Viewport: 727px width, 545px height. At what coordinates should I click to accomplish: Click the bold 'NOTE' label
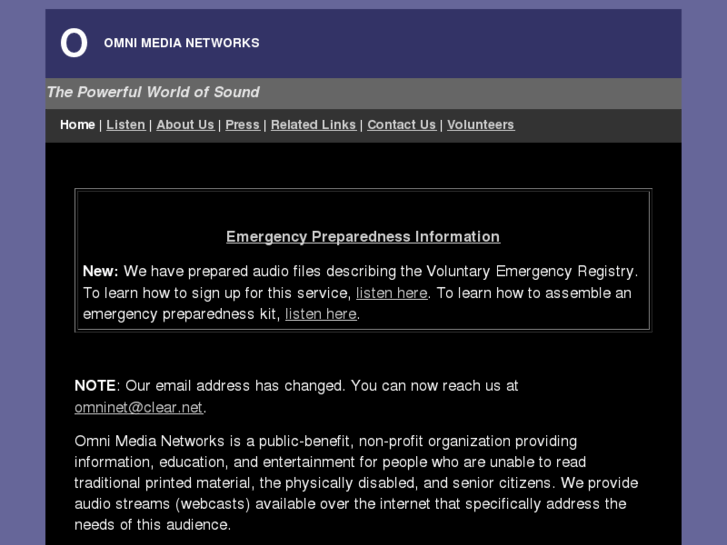click(95, 386)
